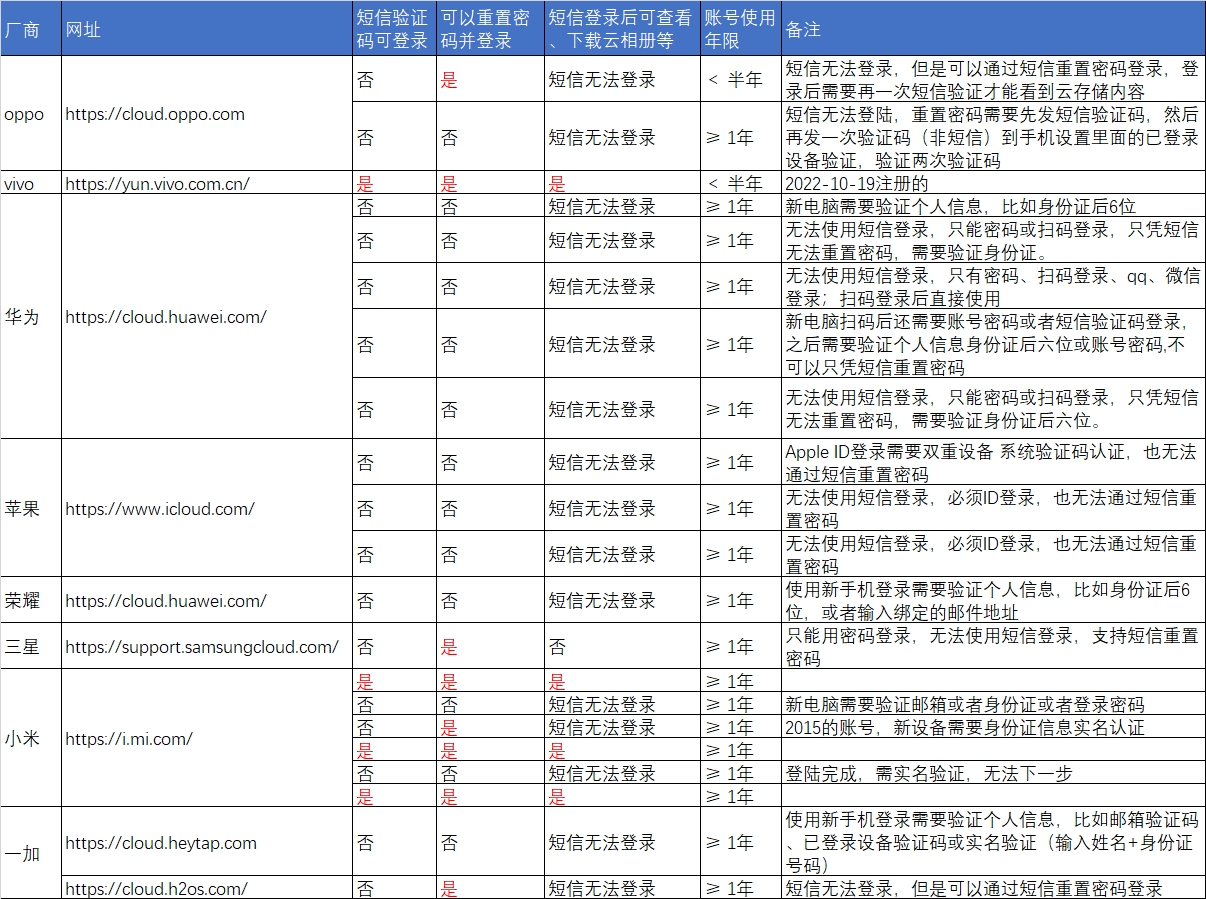Select the https://cloud.heytap.com URL cell
1206x899 pixels.
pyautogui.click(x=206, y=842)
